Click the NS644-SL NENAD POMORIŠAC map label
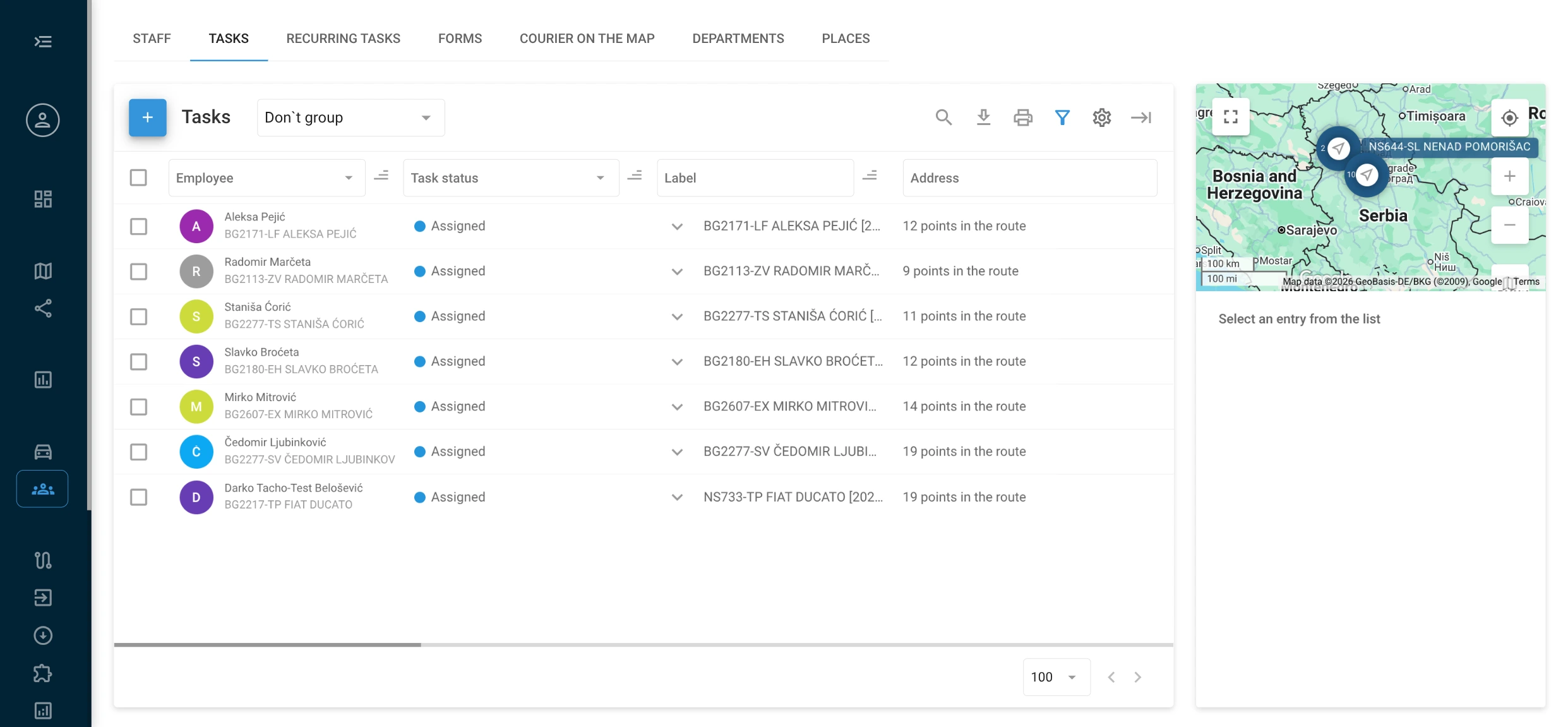This screenshot has width=1568, height=727. 1449,147
